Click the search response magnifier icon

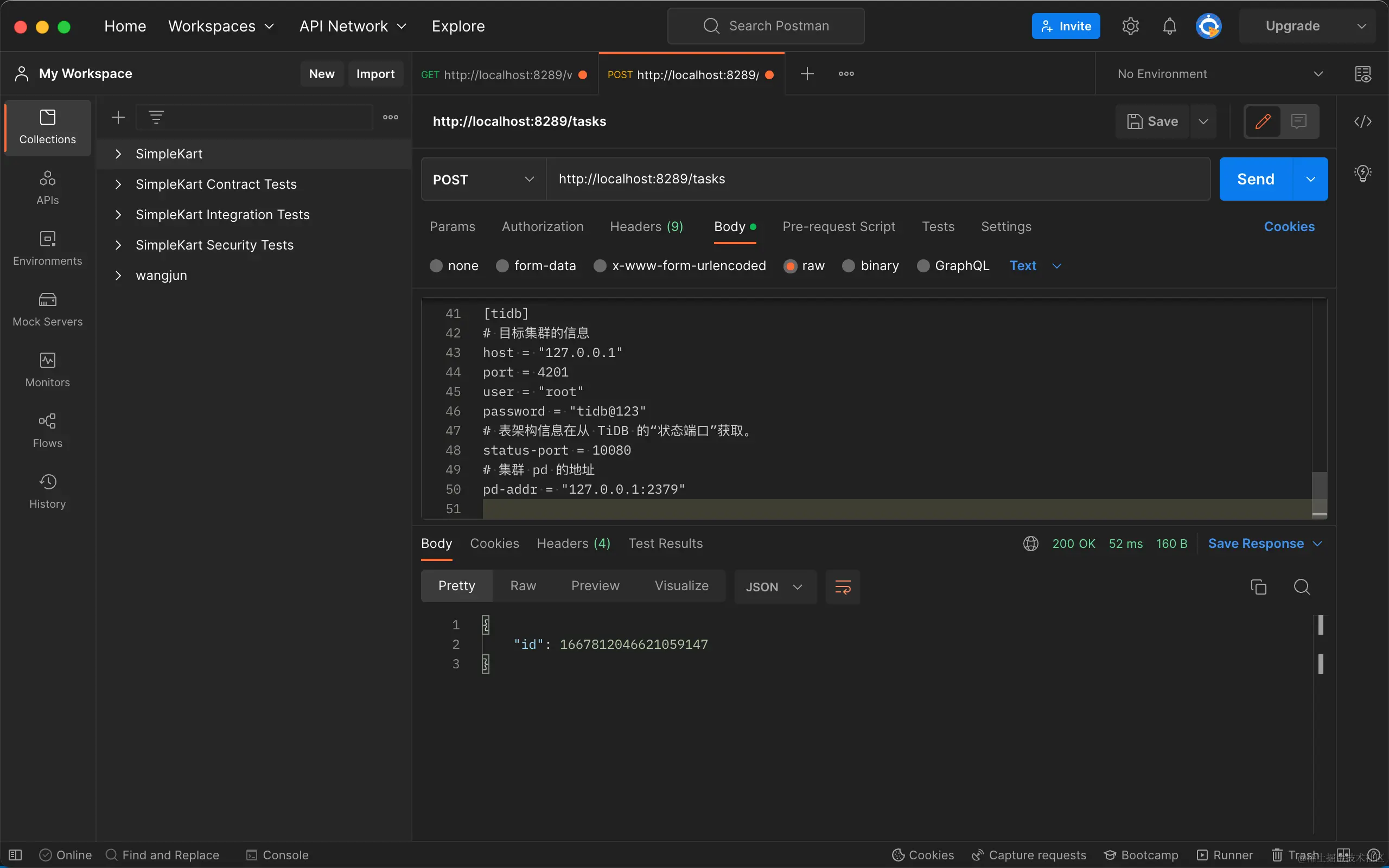click(1301, 586)
